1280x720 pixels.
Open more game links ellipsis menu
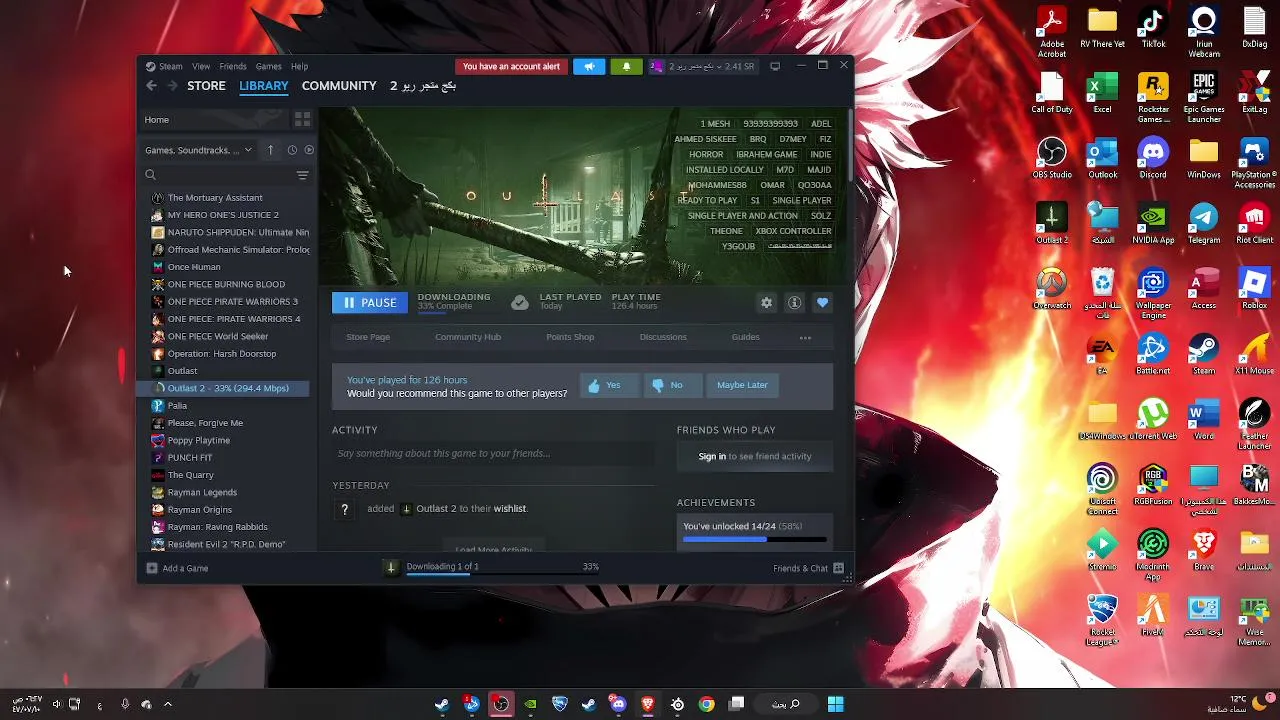pos(805,338)
